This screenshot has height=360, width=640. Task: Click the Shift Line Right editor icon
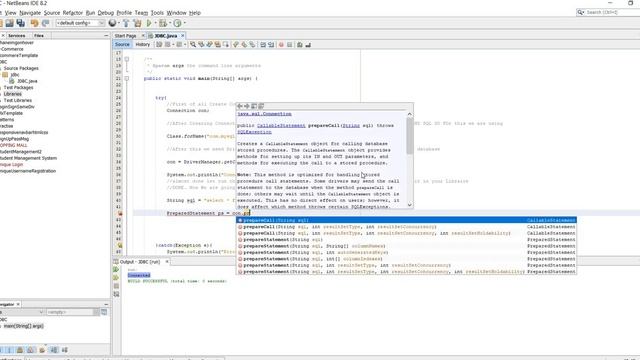coord(271,44)
